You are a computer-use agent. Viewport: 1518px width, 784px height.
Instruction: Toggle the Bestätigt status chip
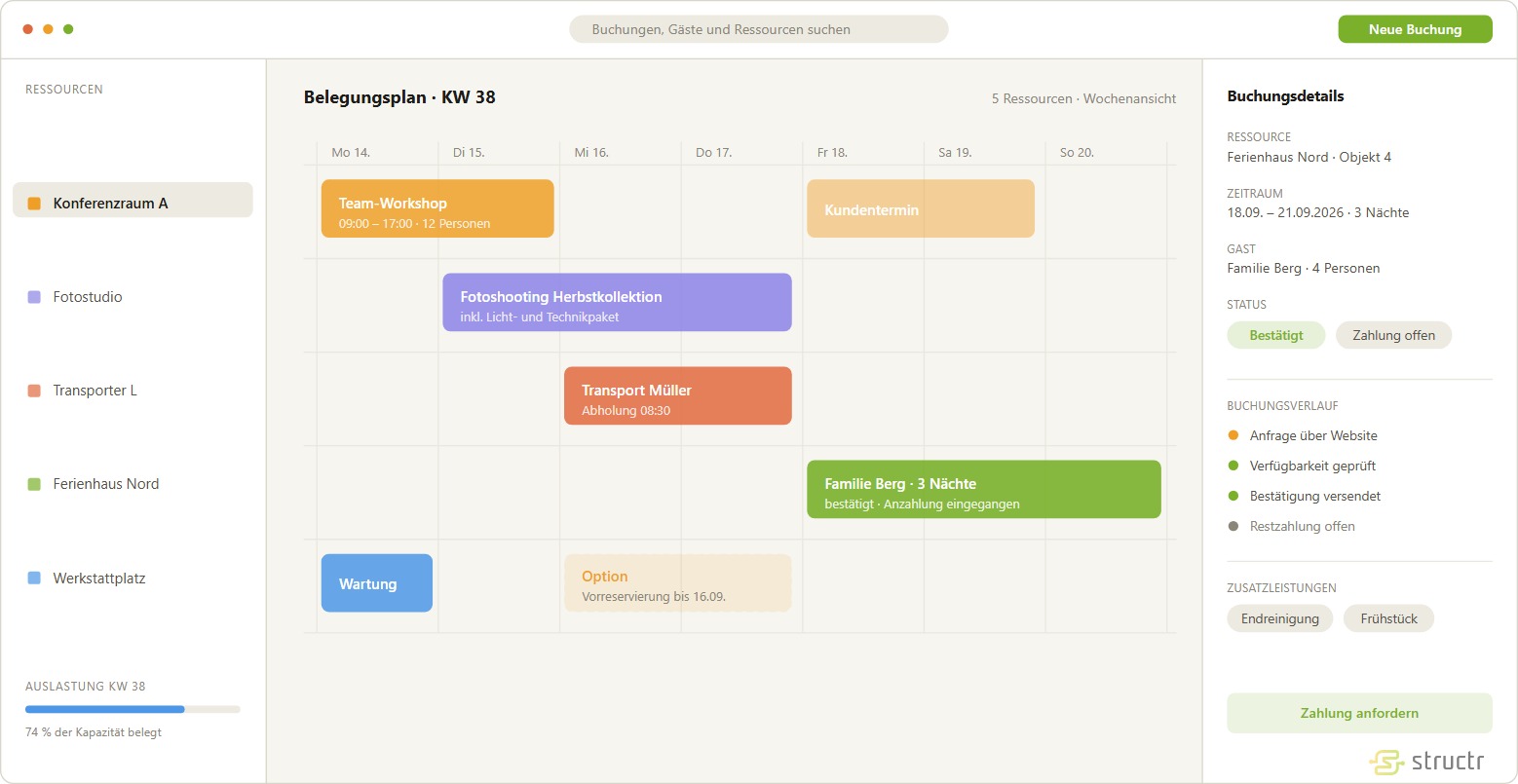click(x=1276, y=335)
